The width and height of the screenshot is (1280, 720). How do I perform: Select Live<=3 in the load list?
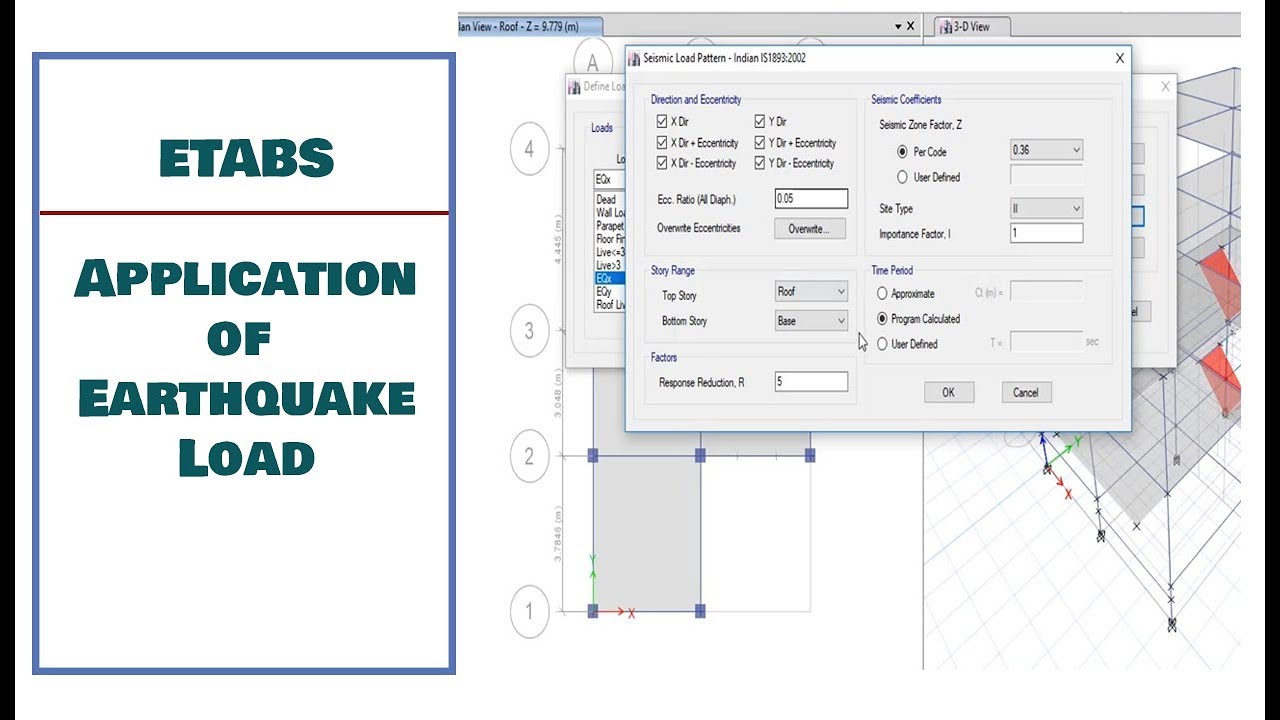click(x=610, y=252)
